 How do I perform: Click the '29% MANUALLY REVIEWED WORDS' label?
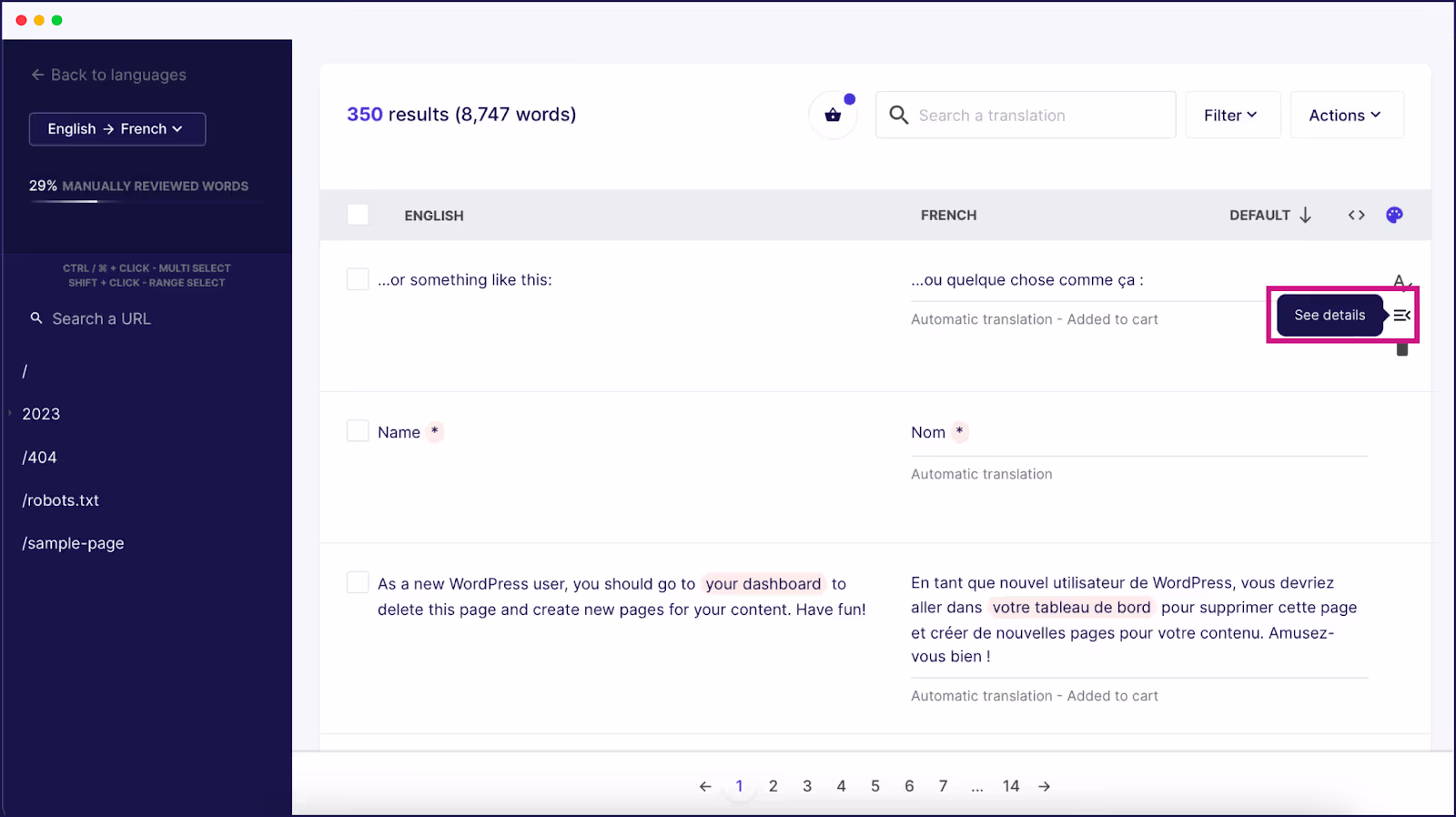coord(138,186)
